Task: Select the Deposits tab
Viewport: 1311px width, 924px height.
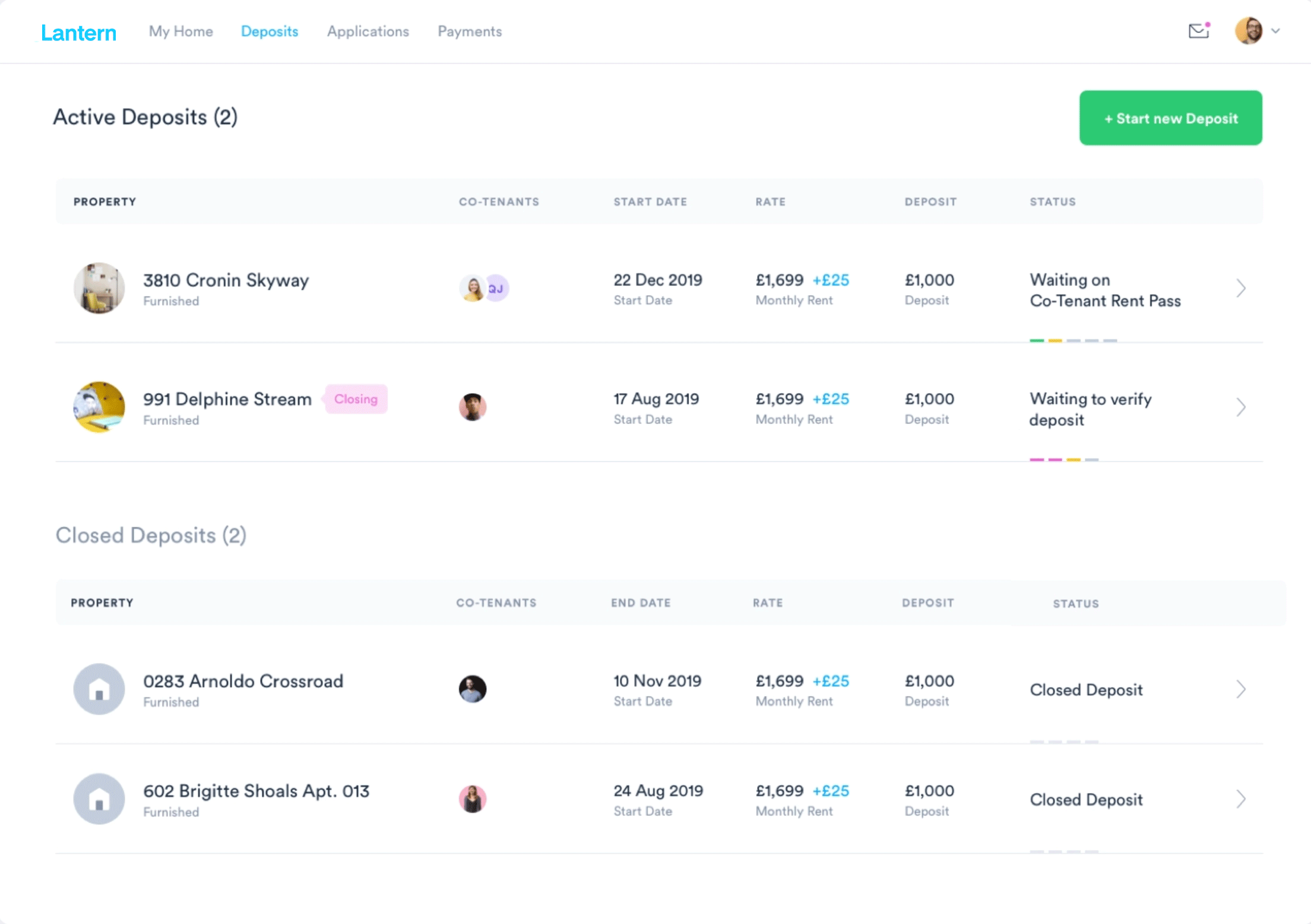Action: [270, 31]
